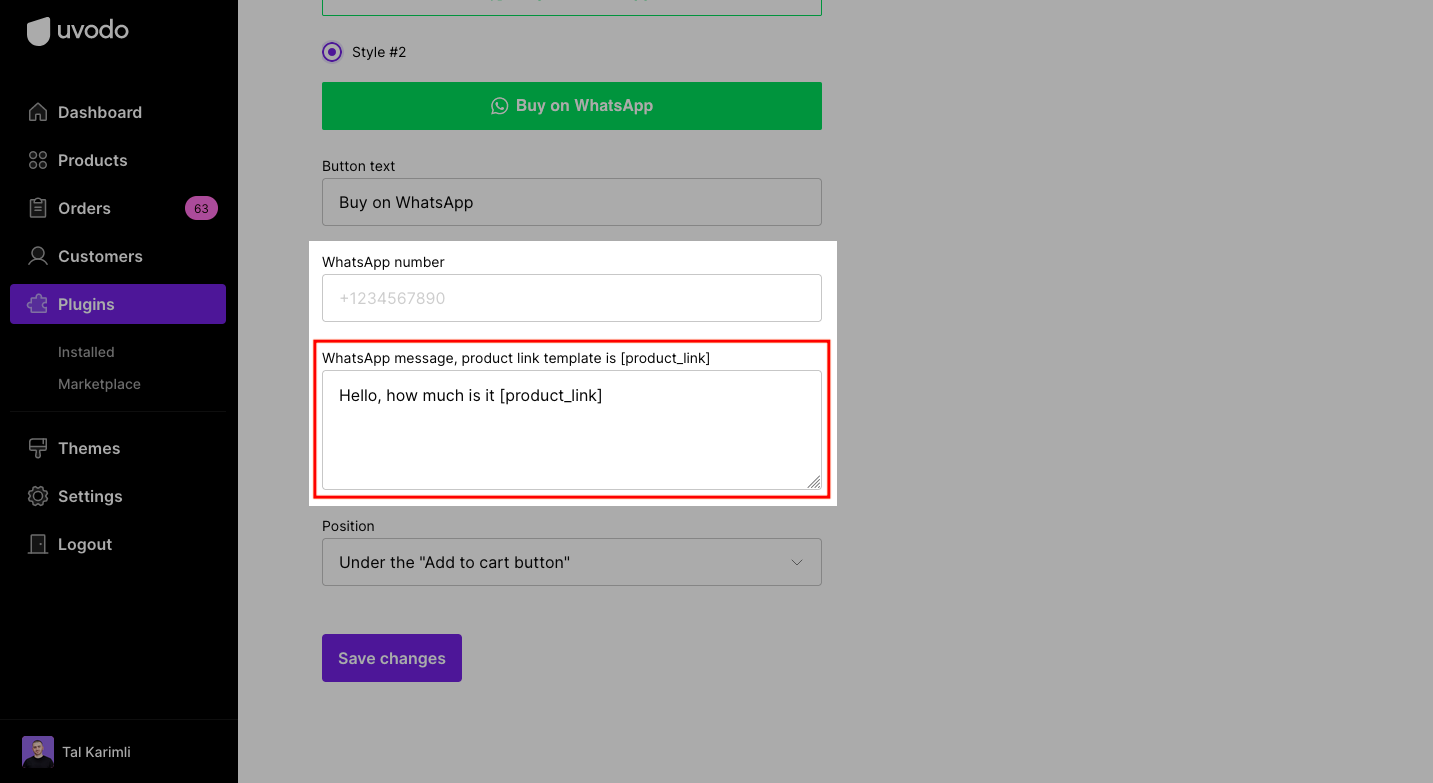Click the Orders count badge 63
The height and width of the screenshot is (783, 1433).
[x=201, y=208]
